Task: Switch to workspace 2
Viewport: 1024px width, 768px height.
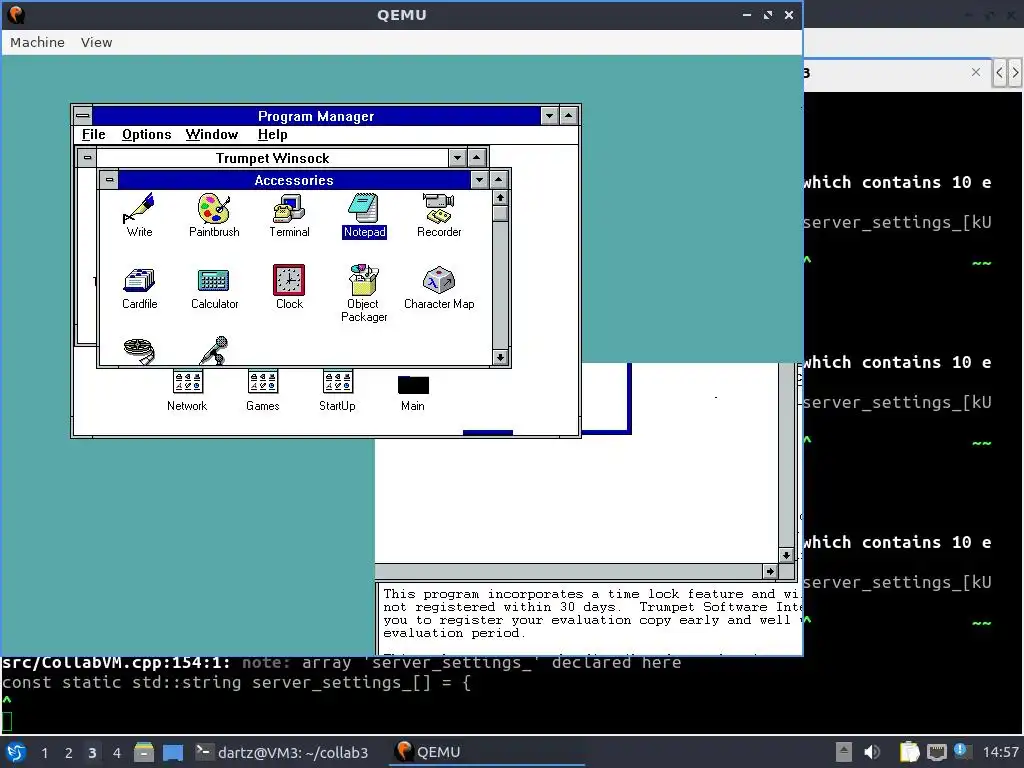Action: pyautogui.click(x=69, y=753)
